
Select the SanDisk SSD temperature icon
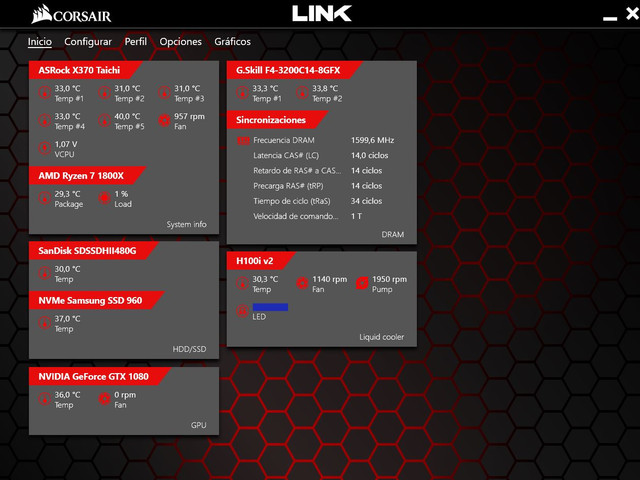[x=45, y=273]
